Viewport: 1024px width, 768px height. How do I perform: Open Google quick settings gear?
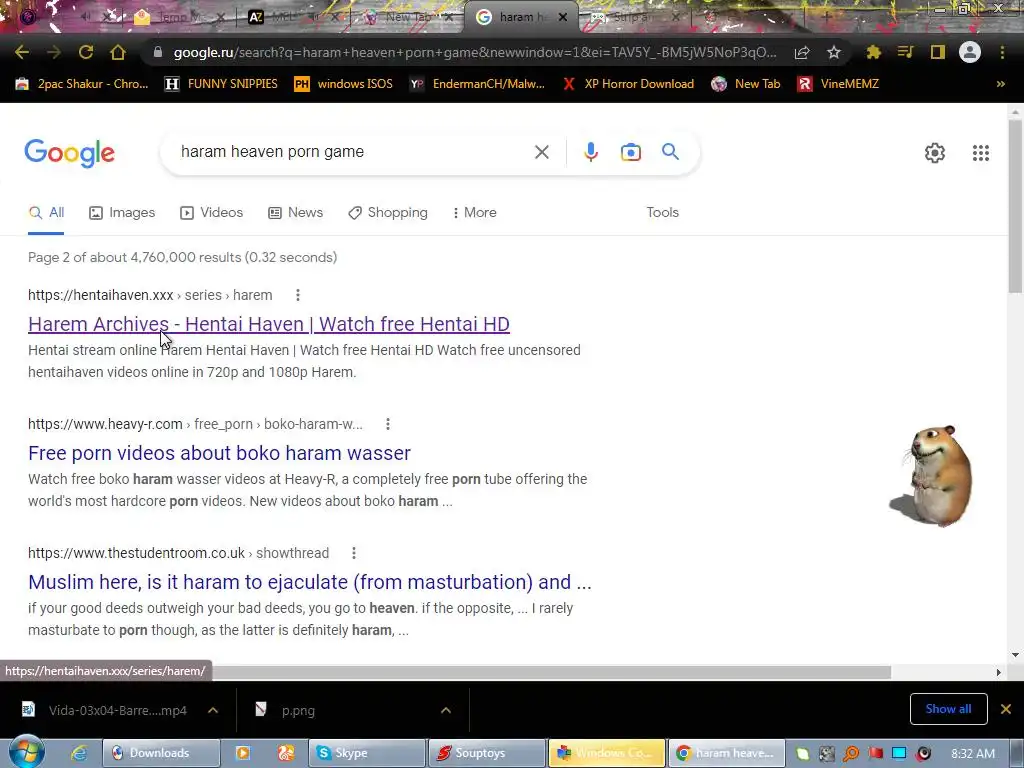click(935, 153)
